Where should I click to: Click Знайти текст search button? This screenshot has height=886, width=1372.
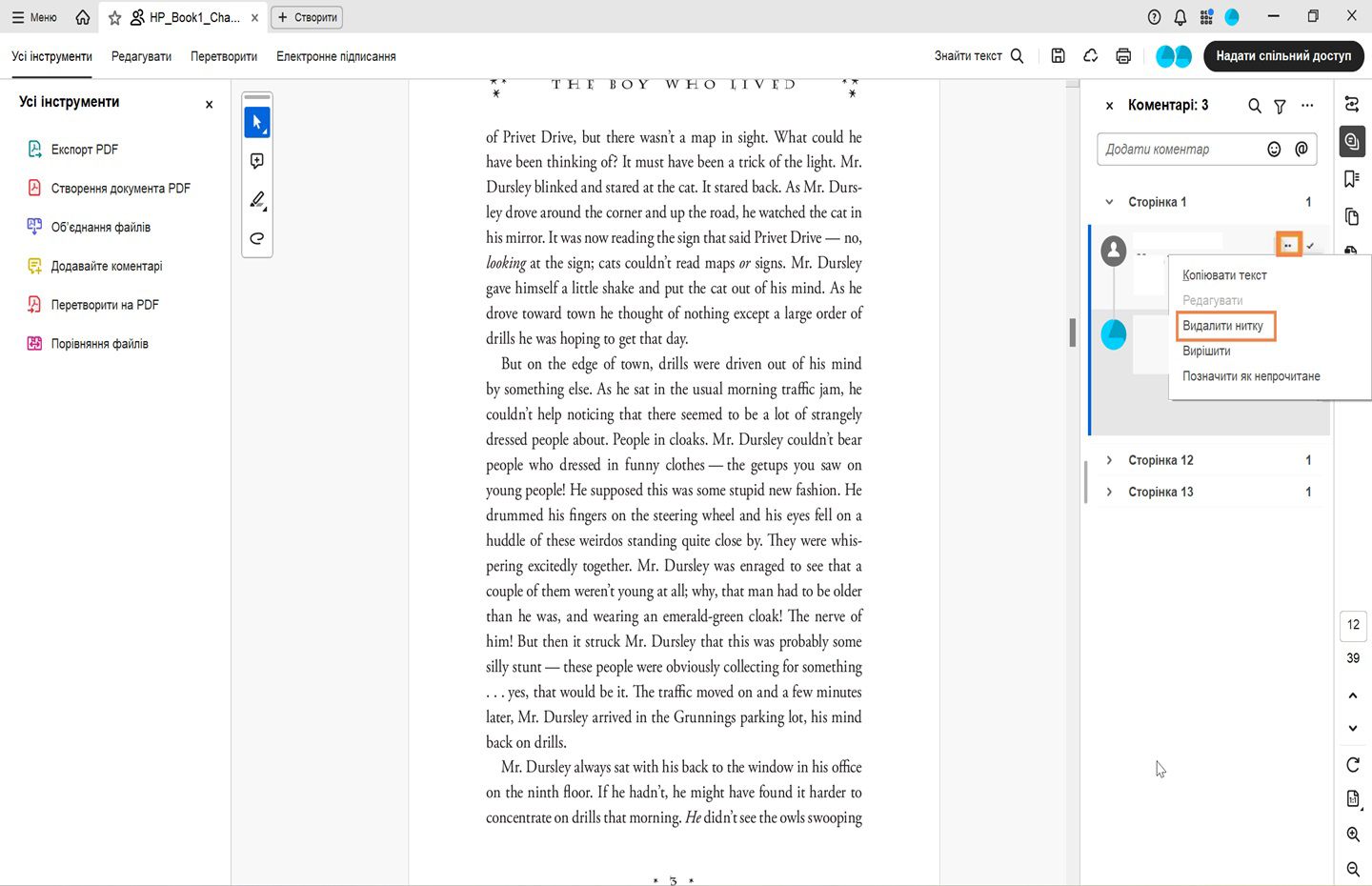click(x=979, y=56)
